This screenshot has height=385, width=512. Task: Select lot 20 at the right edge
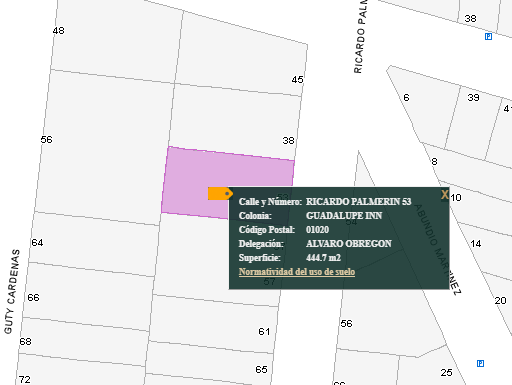tap(500, 301)
